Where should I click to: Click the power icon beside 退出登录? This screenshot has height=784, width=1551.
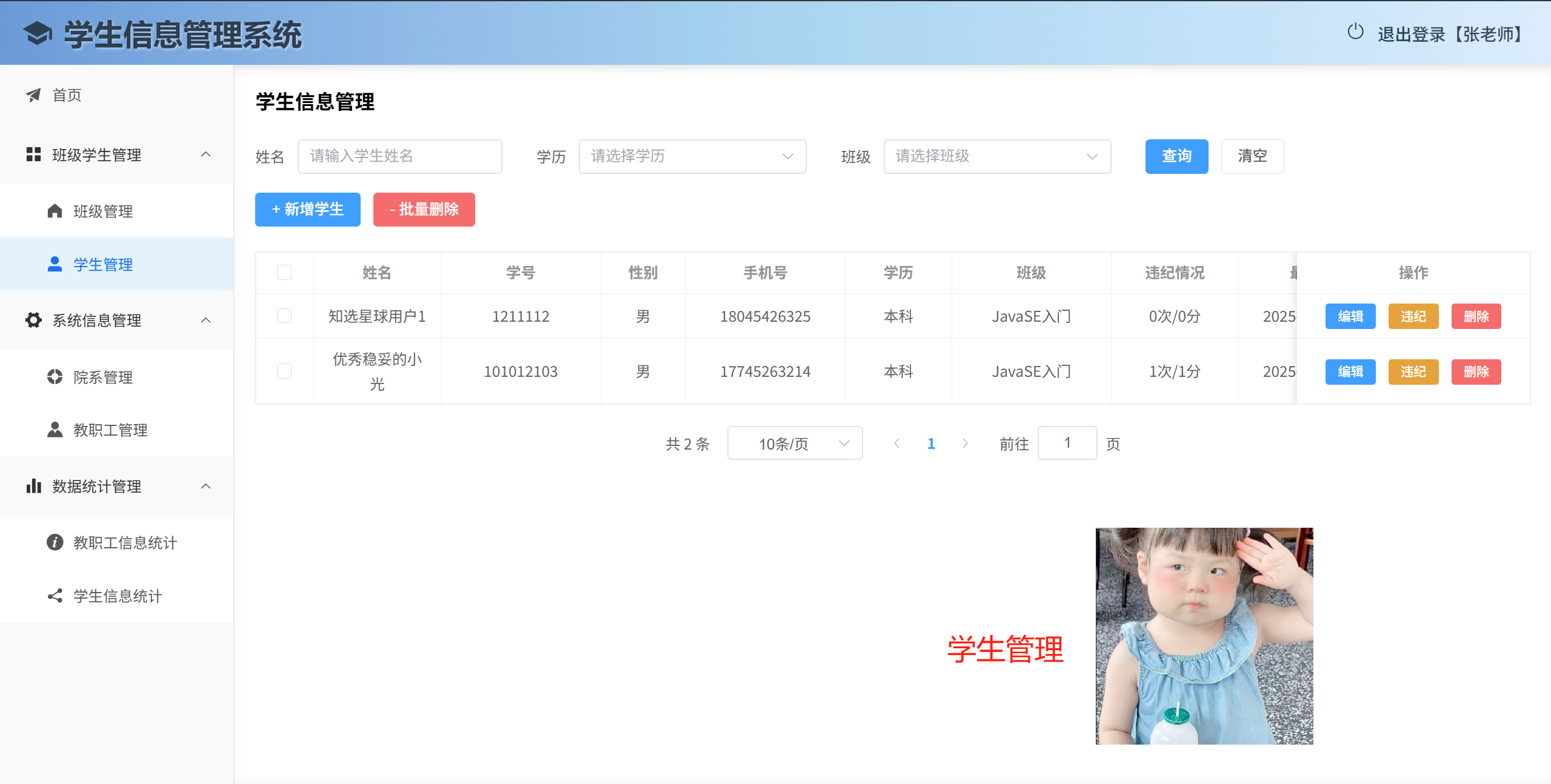(1355, 32)
